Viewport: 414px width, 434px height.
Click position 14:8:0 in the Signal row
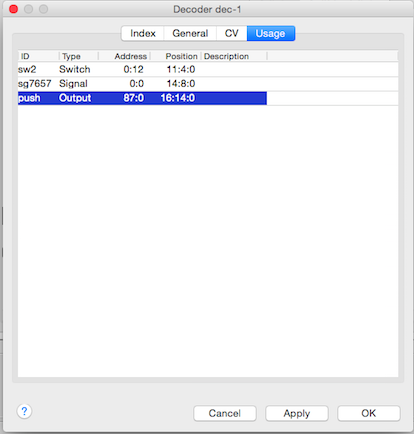(x=181, y=84)
